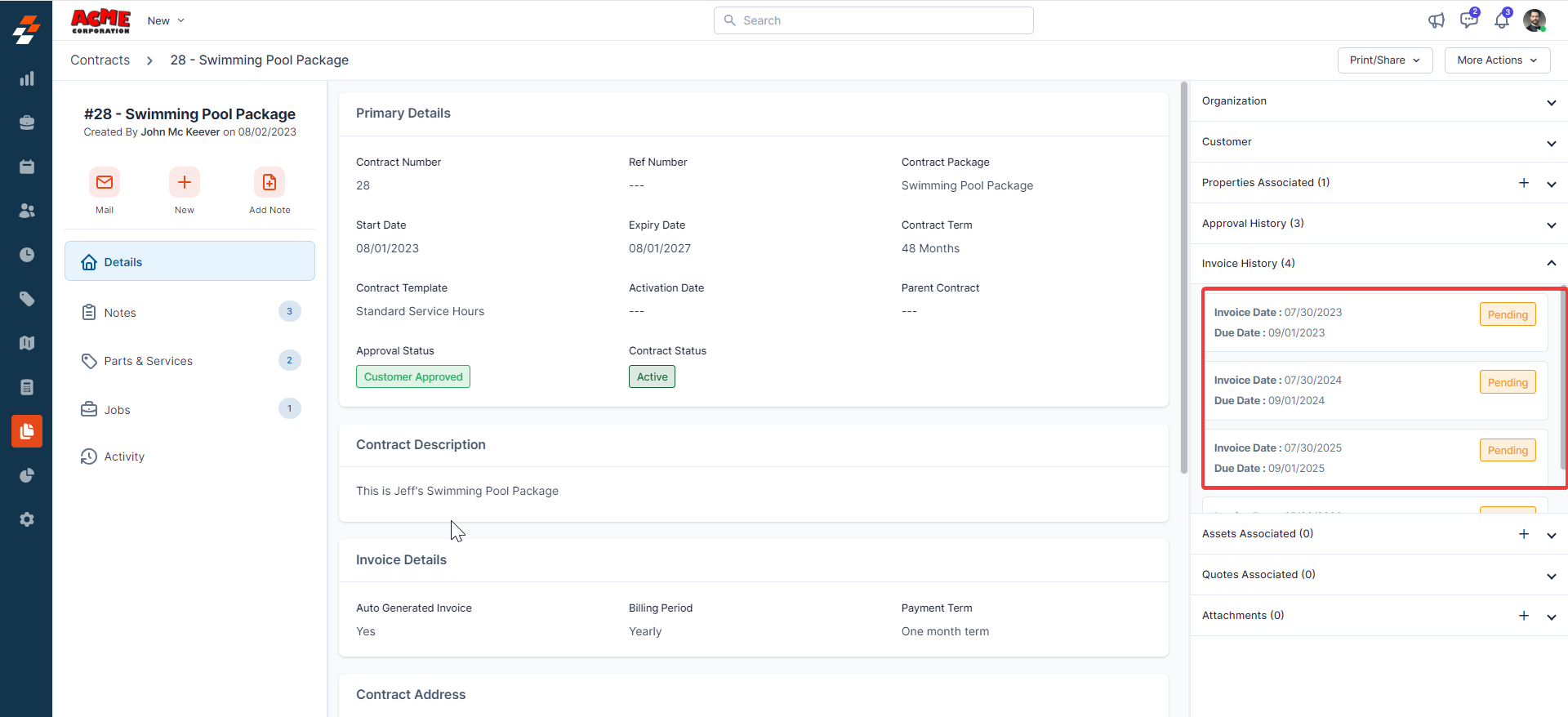Open settings gear in left sidebar
The height and width of the screenshot is (717, 1568).
click(x=27, y=519)
